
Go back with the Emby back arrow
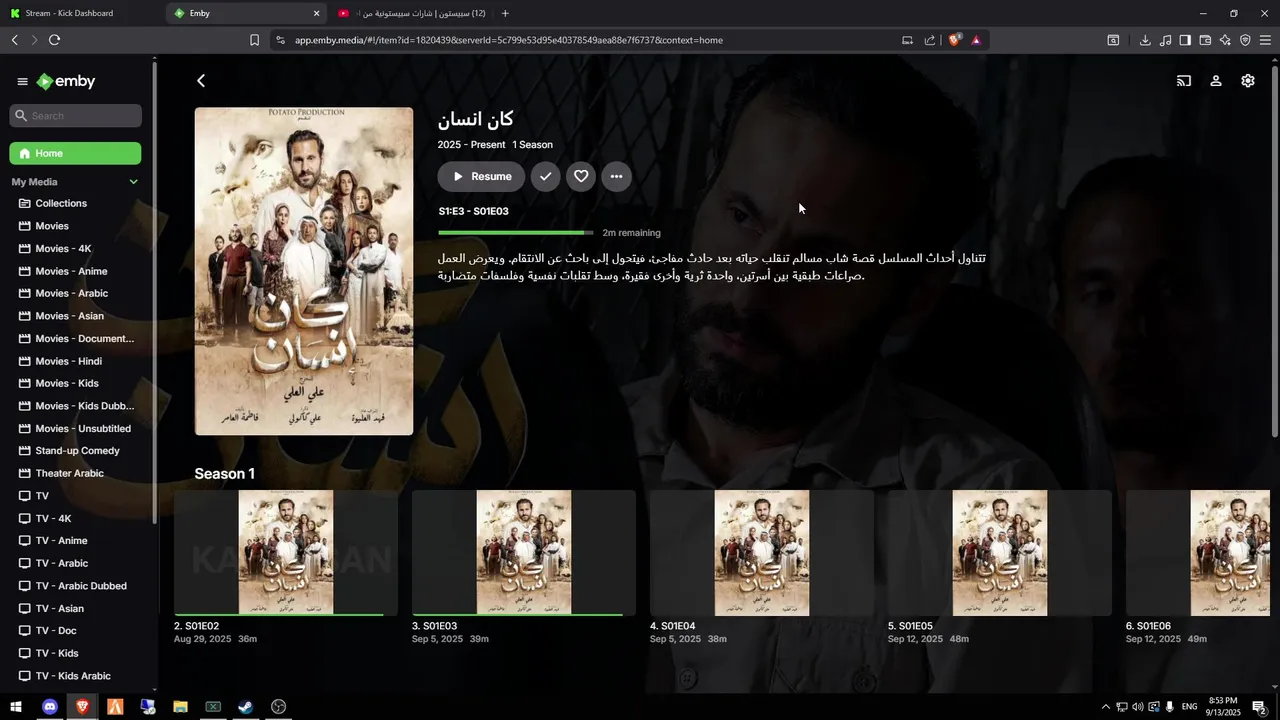click(201, 81)
